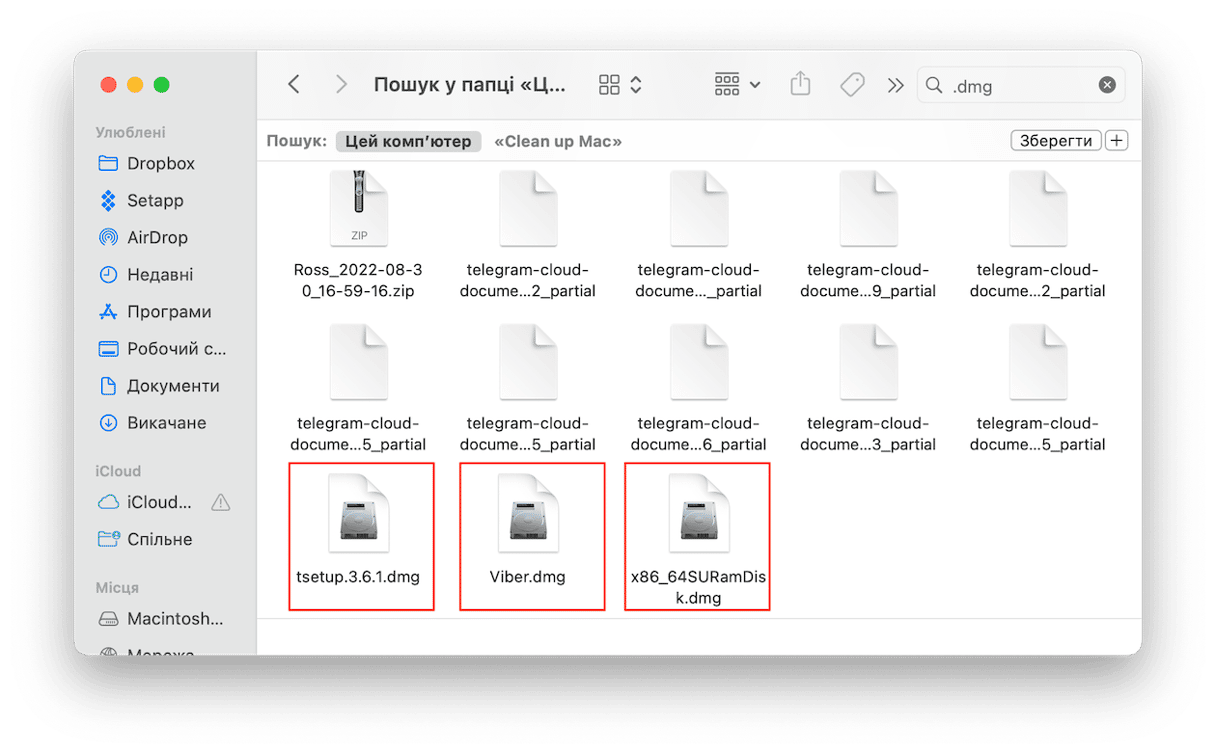Select the «Цей комп'ютер» search scope
Screen dimensions: 1216x753
[x=408, y=141]
